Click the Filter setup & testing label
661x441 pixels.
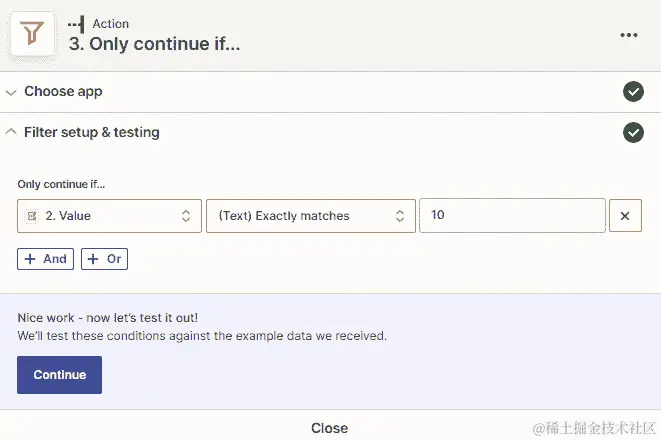tap(92, 132)
